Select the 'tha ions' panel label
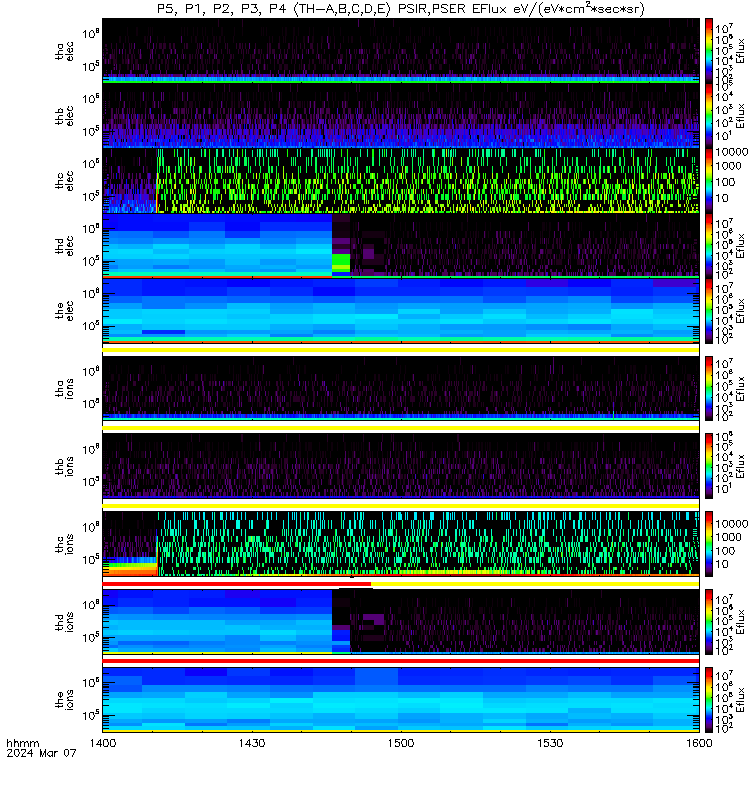 pos(64,388)
